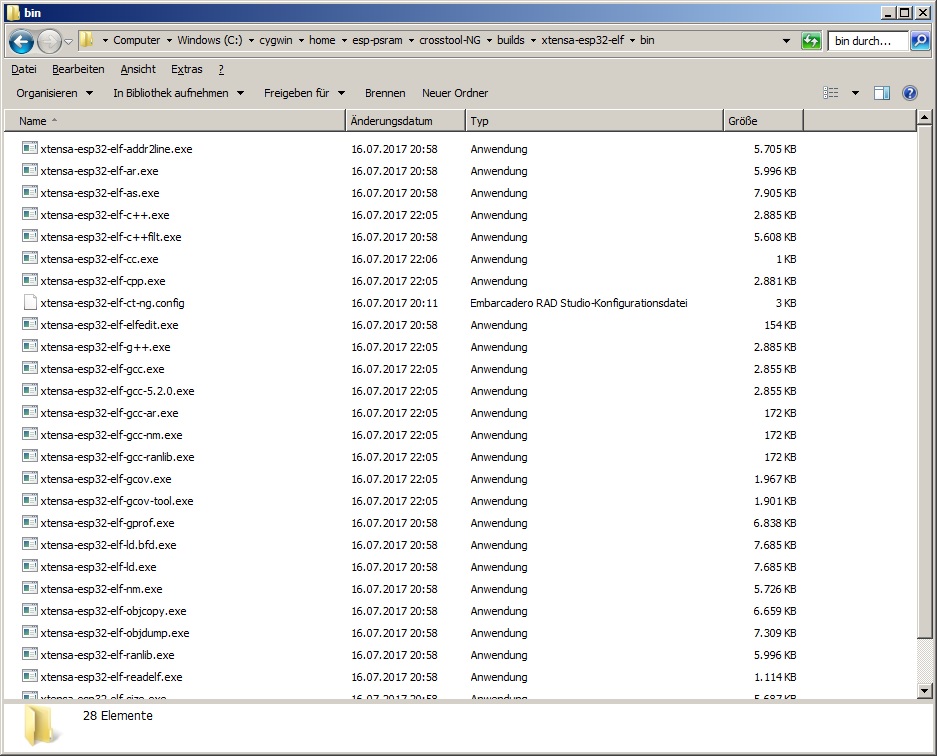The width and height of the screenshot is (937, 756).
Task: Click the Neuer Ordner button
Action: (455, 93)
